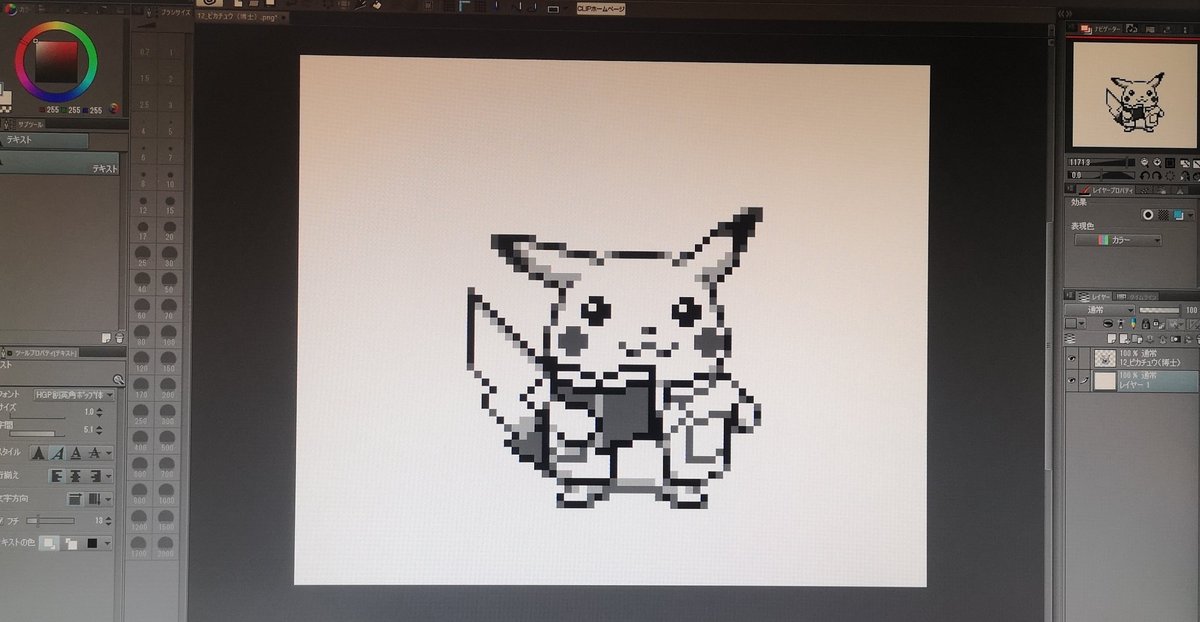This screenshot has width=1200, height=622.
Task: Set horizontal text direction
Action: pos(75,498)
